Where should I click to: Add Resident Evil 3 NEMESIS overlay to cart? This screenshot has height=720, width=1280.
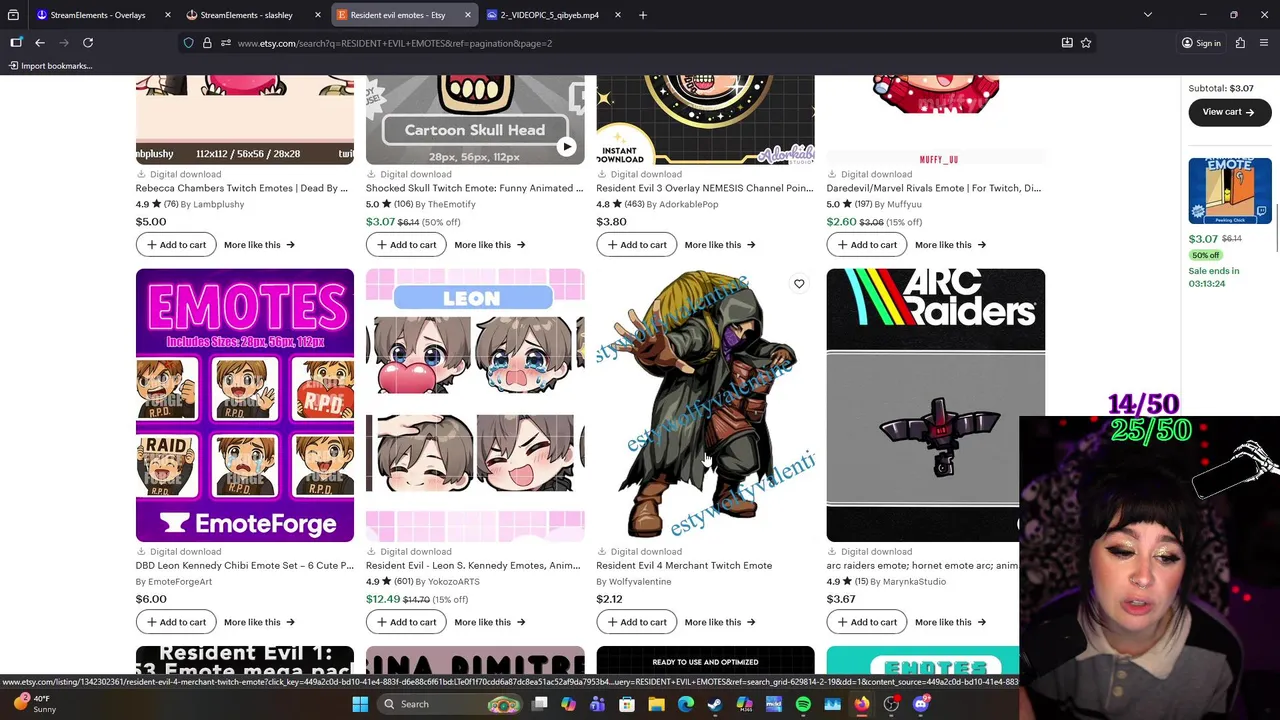coord(636,245)
